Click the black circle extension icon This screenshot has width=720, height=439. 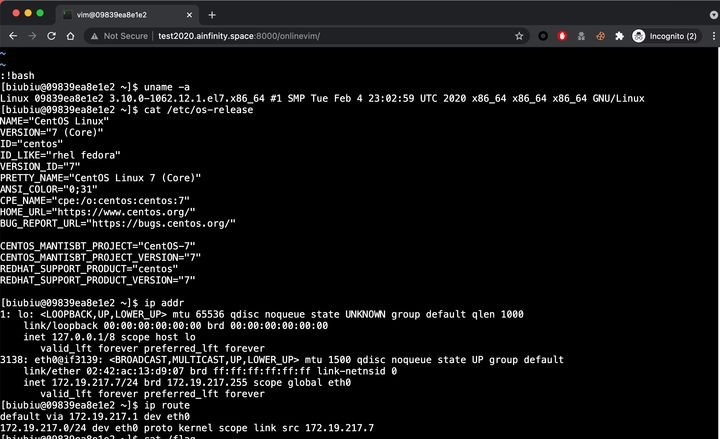pos(543,36)
